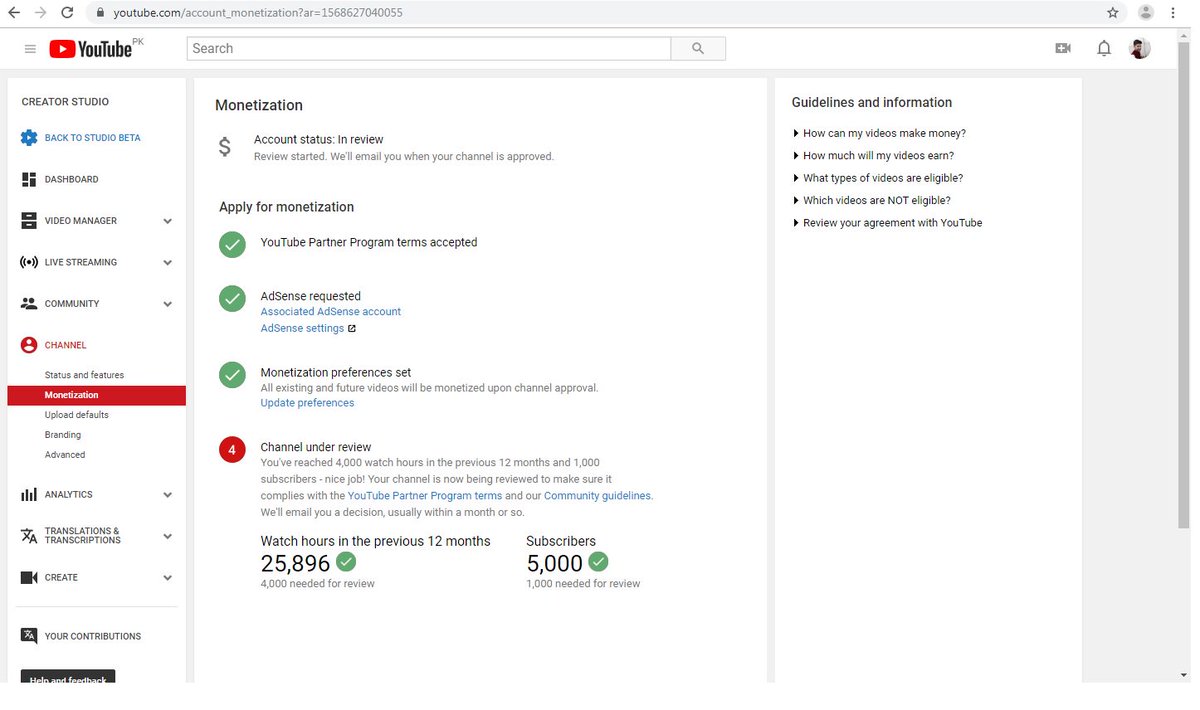Screen dimensions: 1200x710
Task: Click the red step 4 circle
Action: (x=232, y=450)
